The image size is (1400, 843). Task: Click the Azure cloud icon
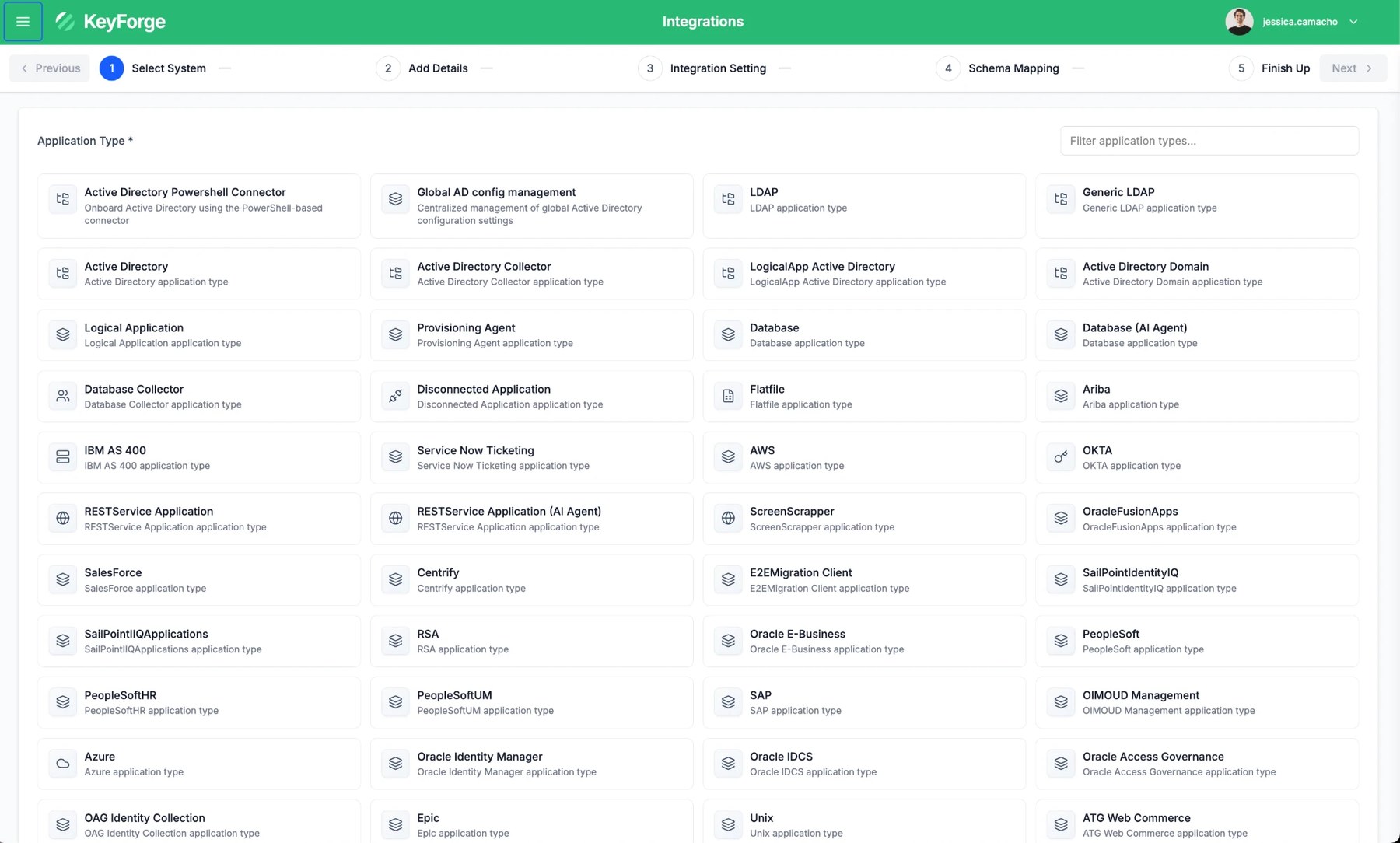pos(63,764)
